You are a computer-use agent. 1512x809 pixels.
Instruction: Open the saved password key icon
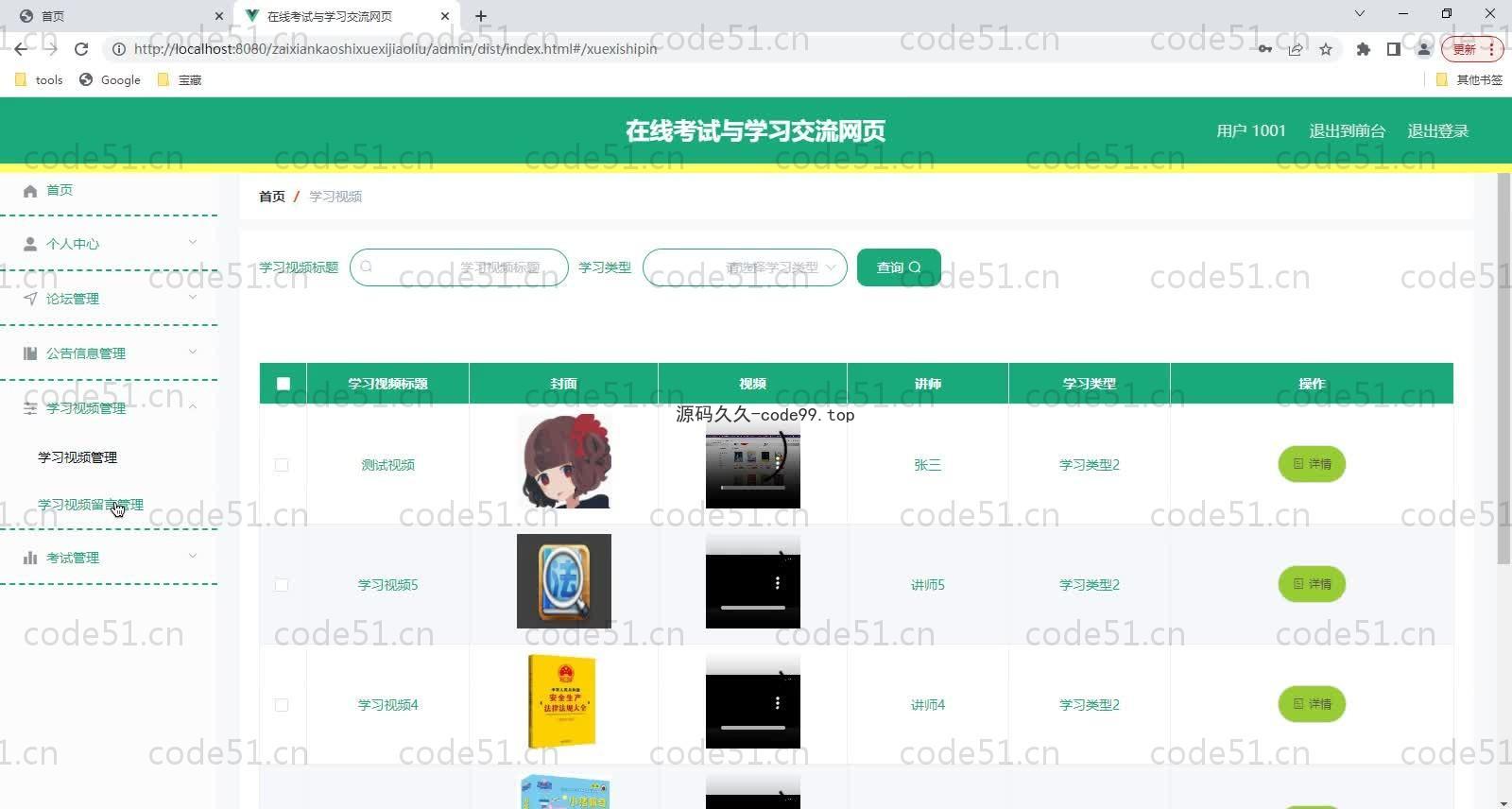(1265, 49)
